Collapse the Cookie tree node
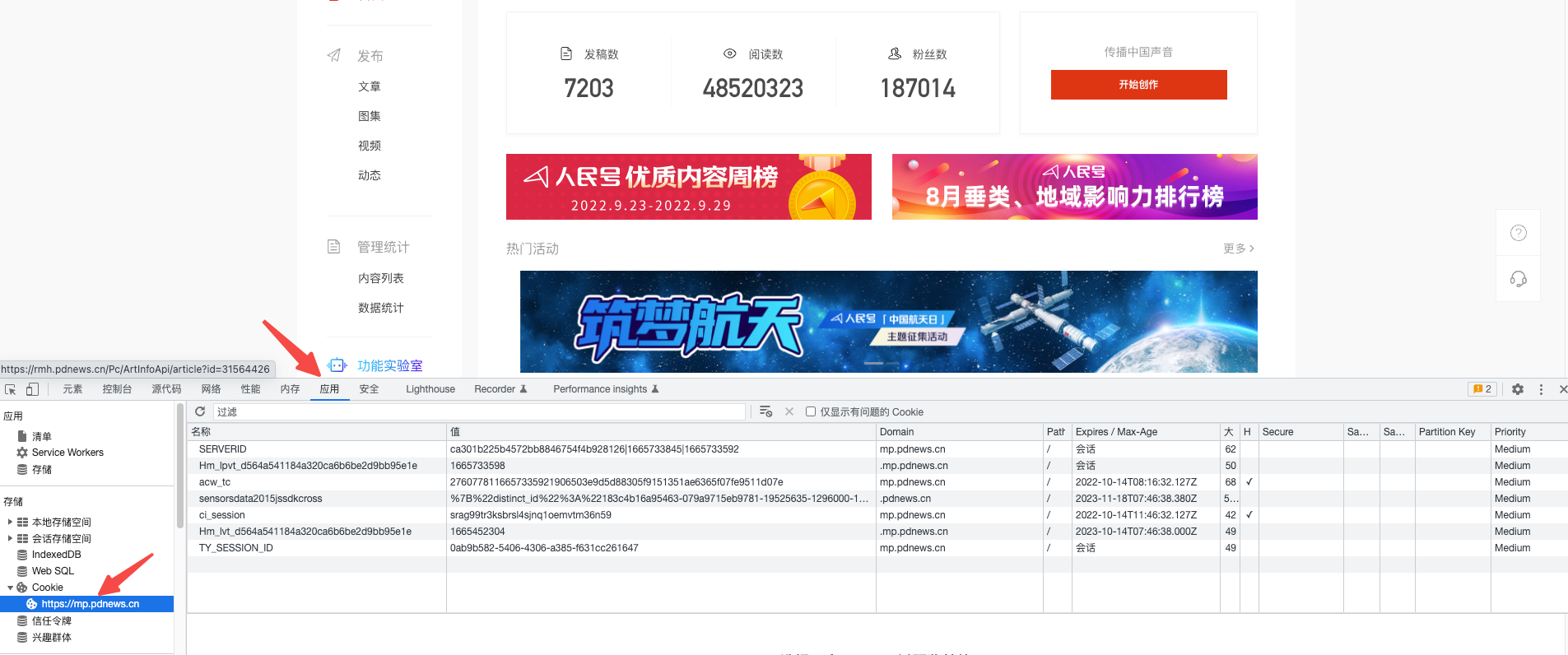This screenshot has height=655, width=1568. coord(10,588)
